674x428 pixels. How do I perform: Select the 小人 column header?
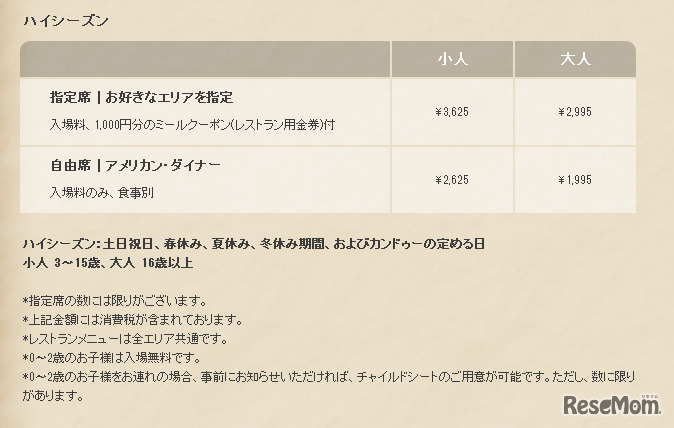pyautogui.click(x=451, y=59)
